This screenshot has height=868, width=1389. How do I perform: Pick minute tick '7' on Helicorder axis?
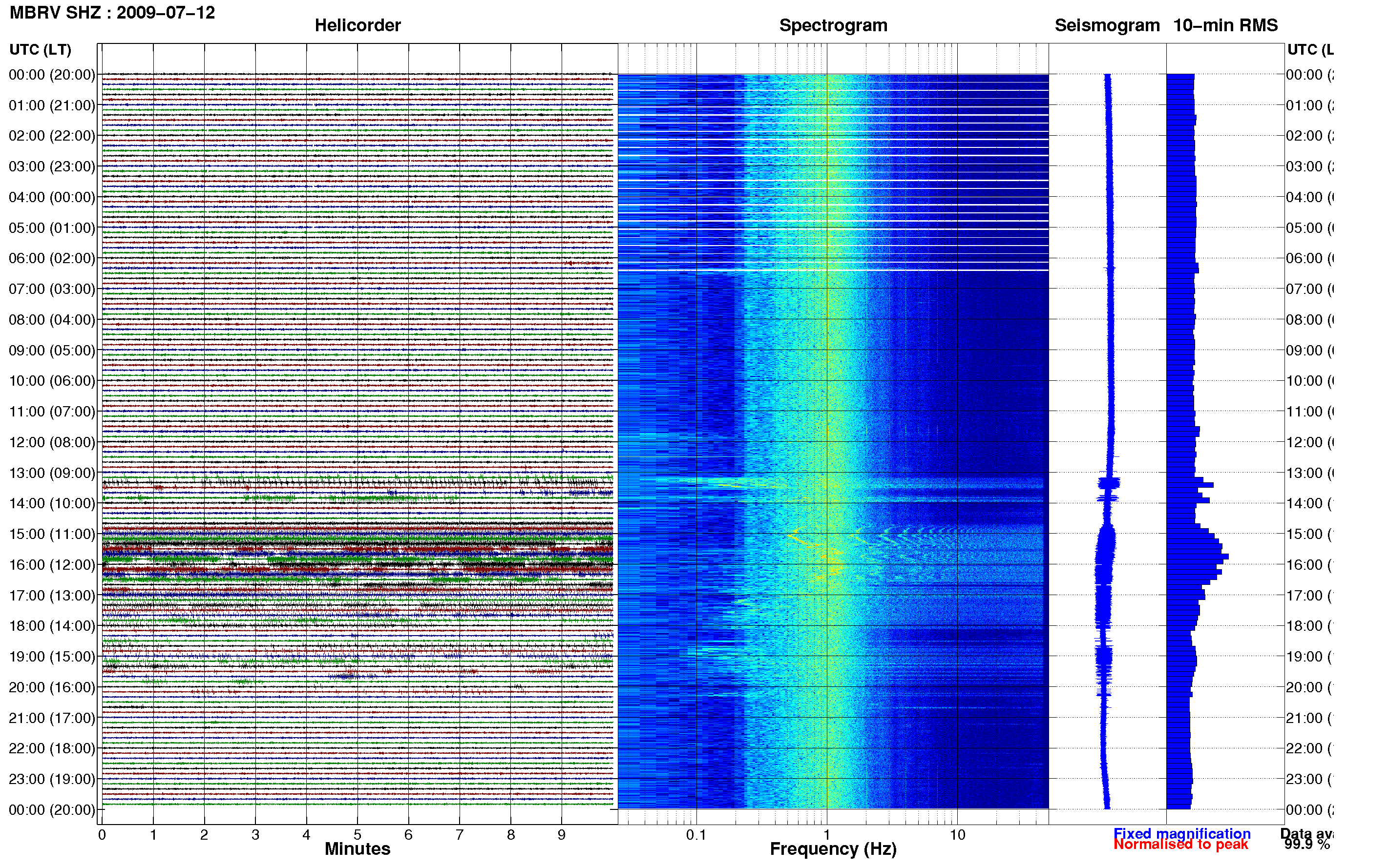point(460,835)
